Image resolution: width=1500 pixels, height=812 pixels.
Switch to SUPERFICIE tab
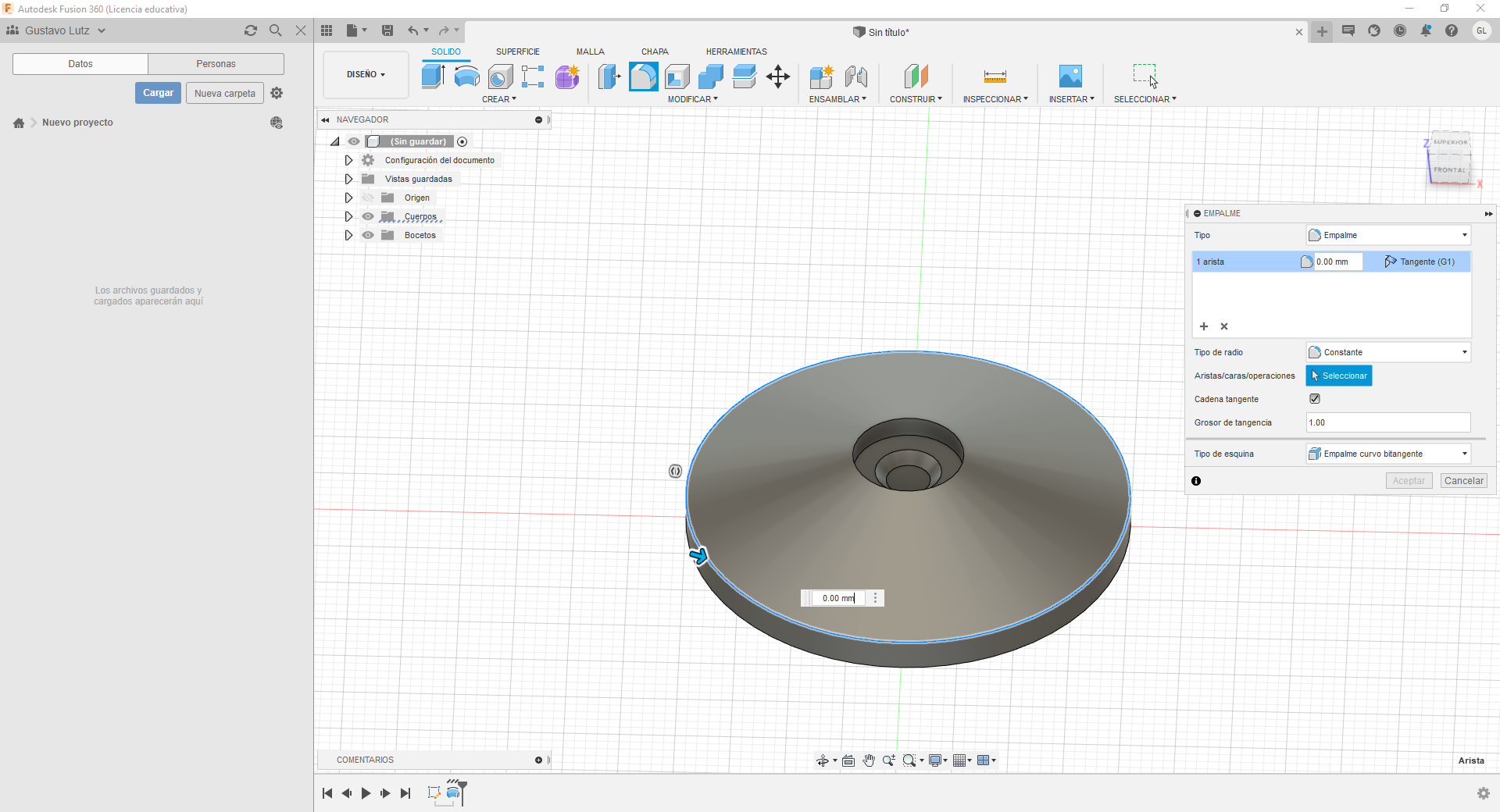click(517, 52)
